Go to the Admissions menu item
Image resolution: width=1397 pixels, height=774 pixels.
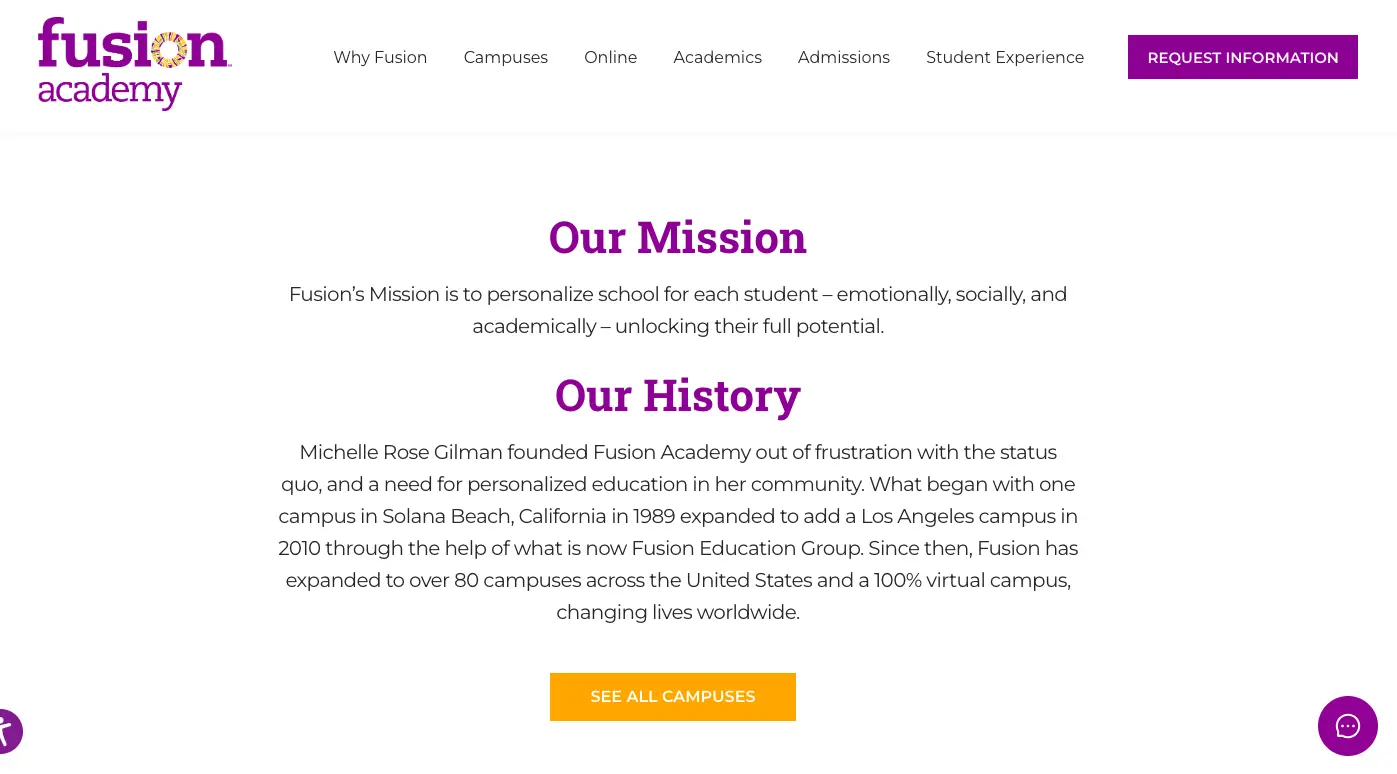pos(843,58)
